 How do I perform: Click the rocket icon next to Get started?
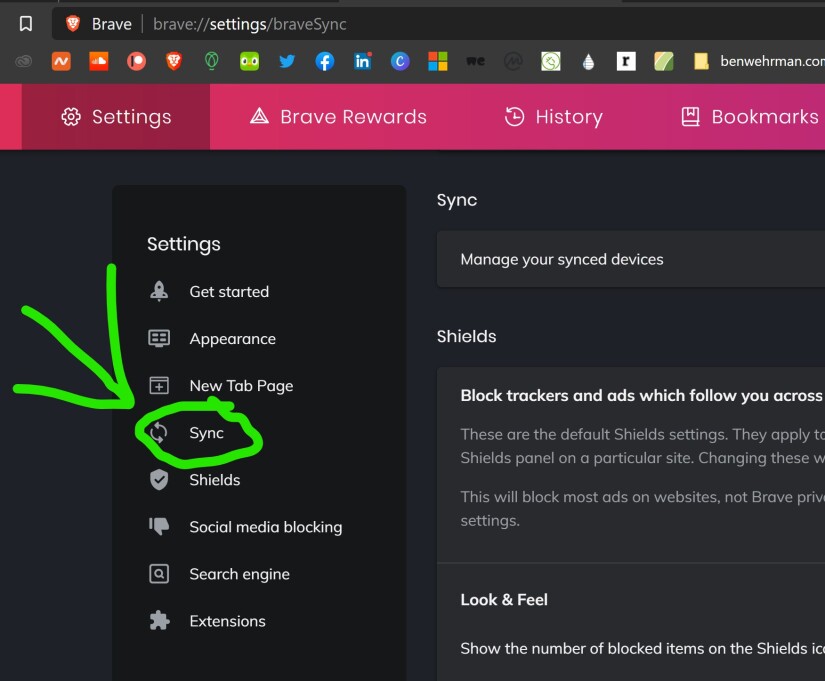[x=159, y=291]
